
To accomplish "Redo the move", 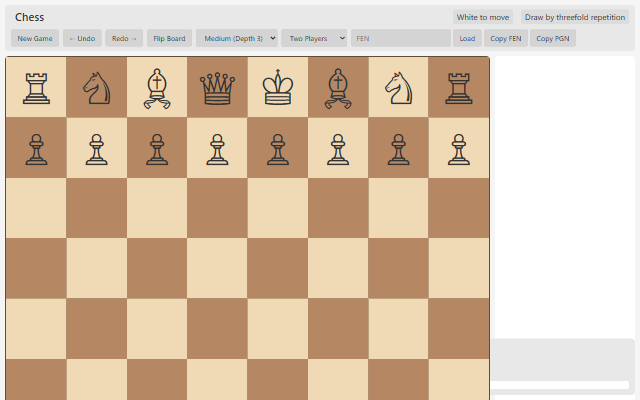I will 124,38.
